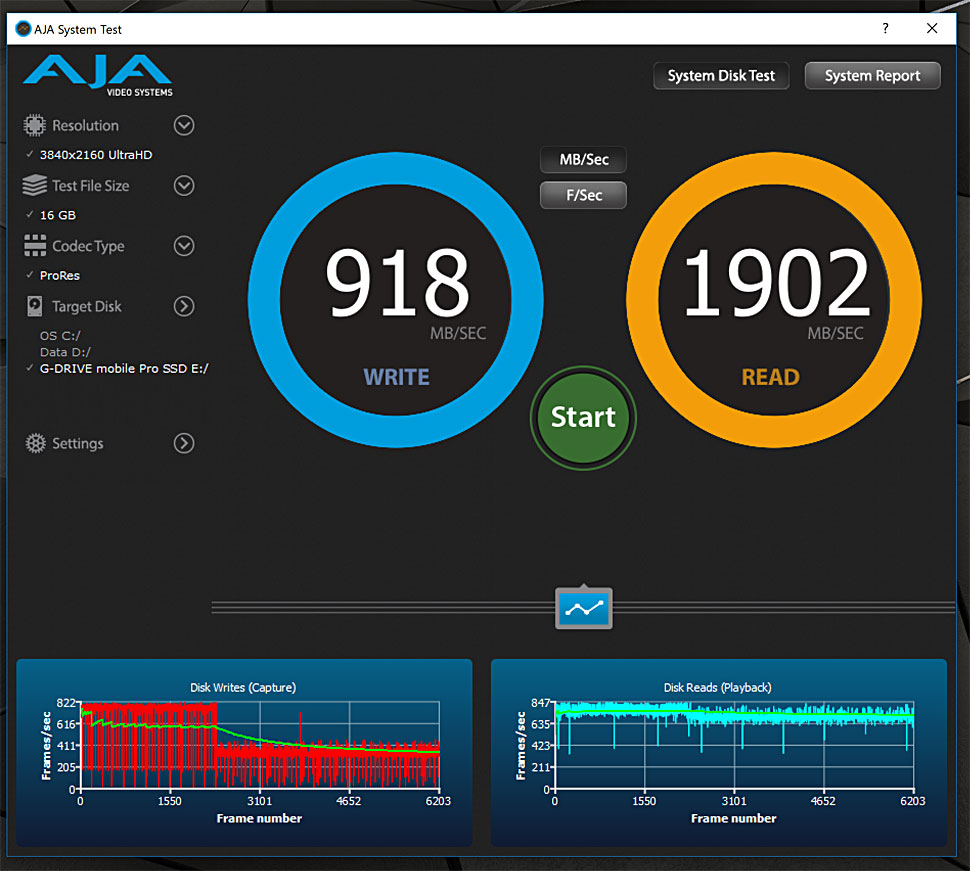Image resolution: width=970 pixels, height=871 pixels.
Task: Open the System Report view
Action: [872, 75]
